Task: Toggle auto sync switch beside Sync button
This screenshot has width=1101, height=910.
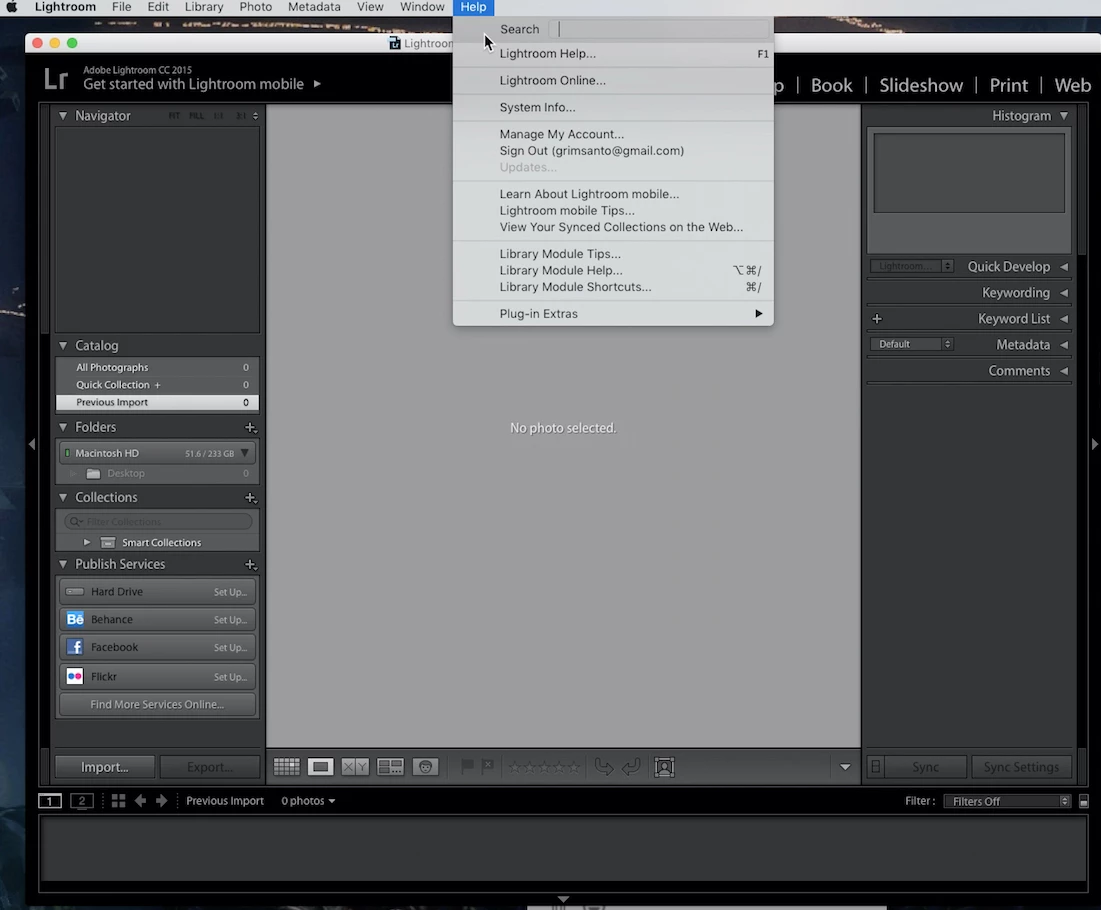Action: pyautogui.click(x=876, y=767)
